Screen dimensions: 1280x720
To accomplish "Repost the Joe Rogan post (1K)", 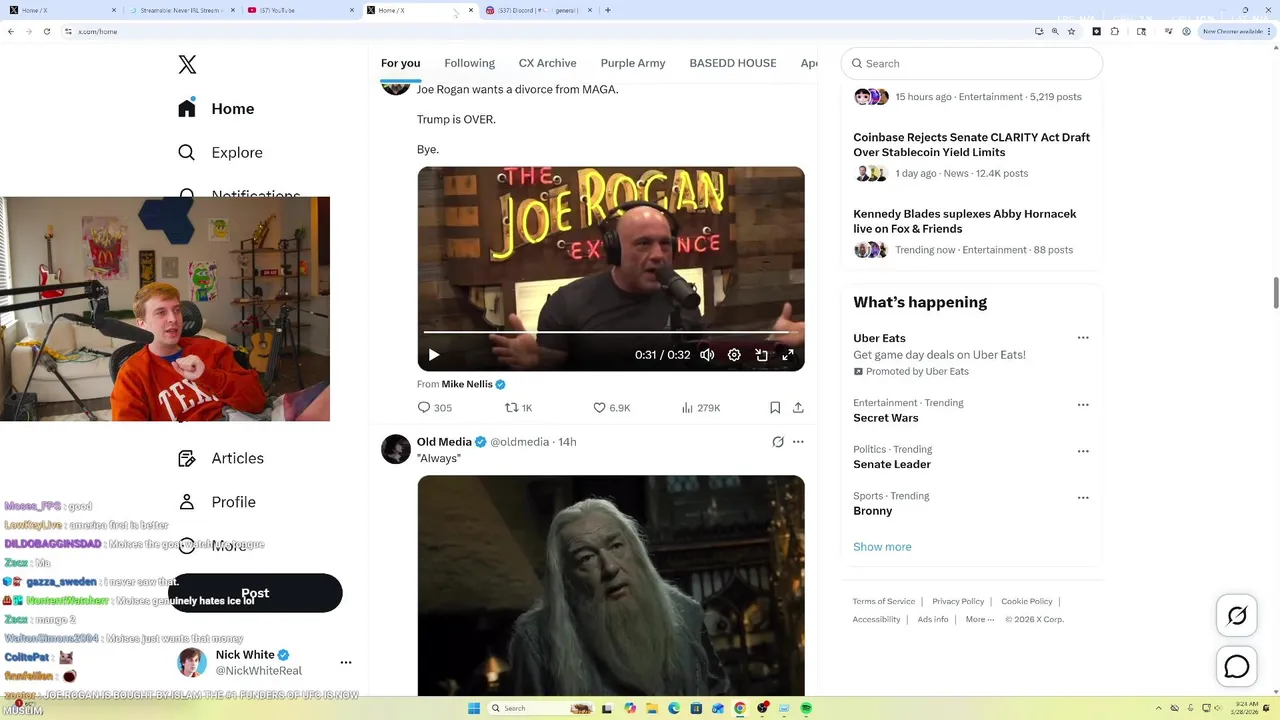I will [518, 408].
